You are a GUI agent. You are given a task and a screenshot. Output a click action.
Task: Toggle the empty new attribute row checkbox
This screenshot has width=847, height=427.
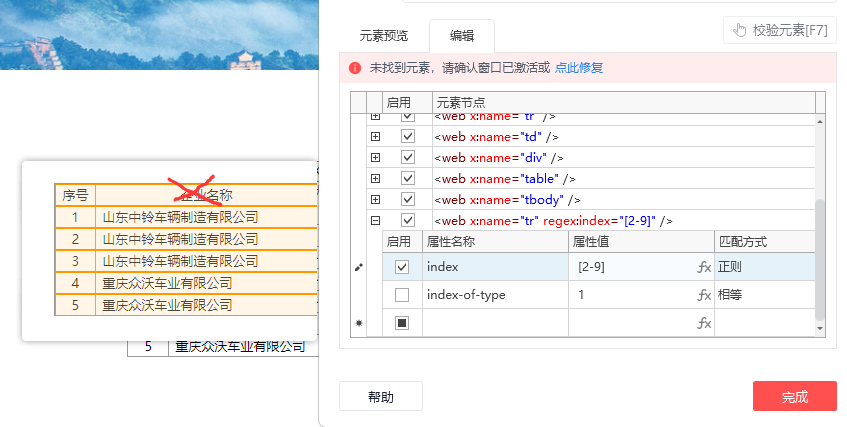(x=402, y=323)
